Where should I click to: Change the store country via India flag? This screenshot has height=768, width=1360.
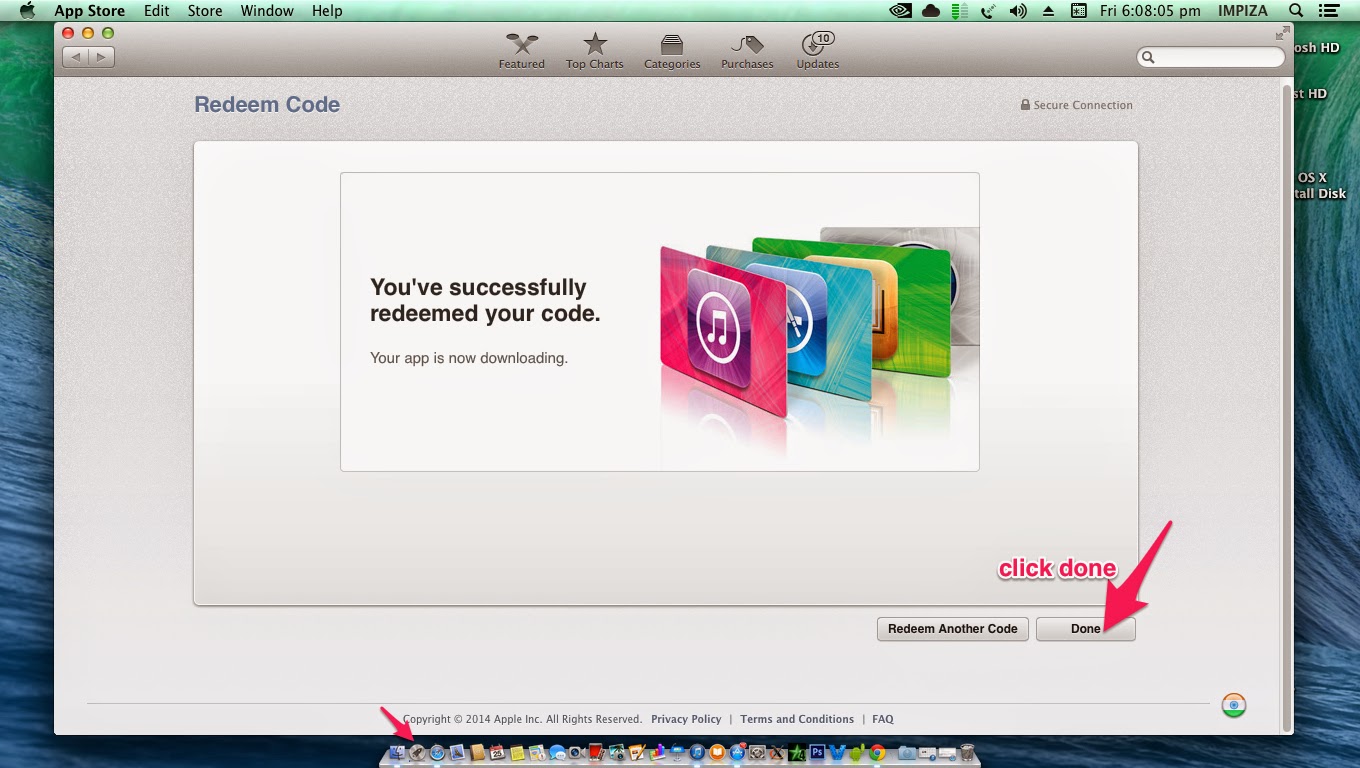click(1234, 705)
